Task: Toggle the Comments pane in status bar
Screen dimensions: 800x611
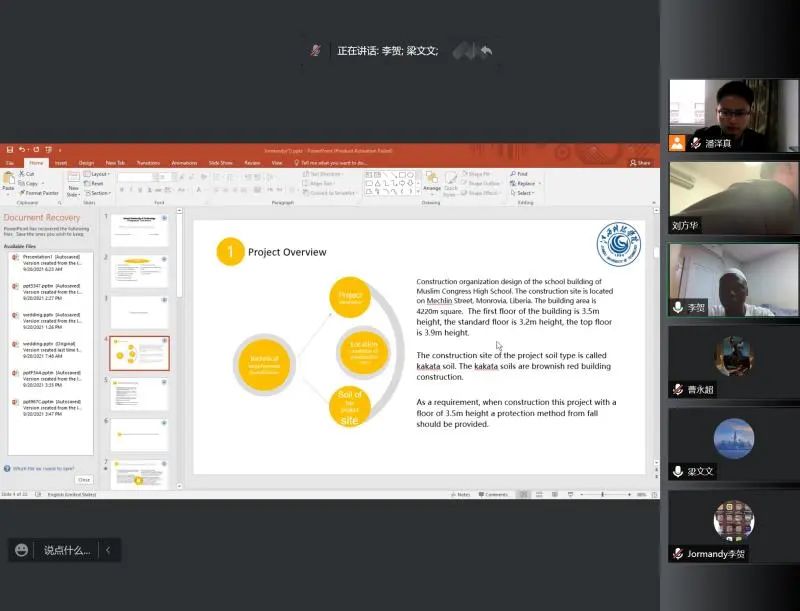Action: [x=493, y=495]
